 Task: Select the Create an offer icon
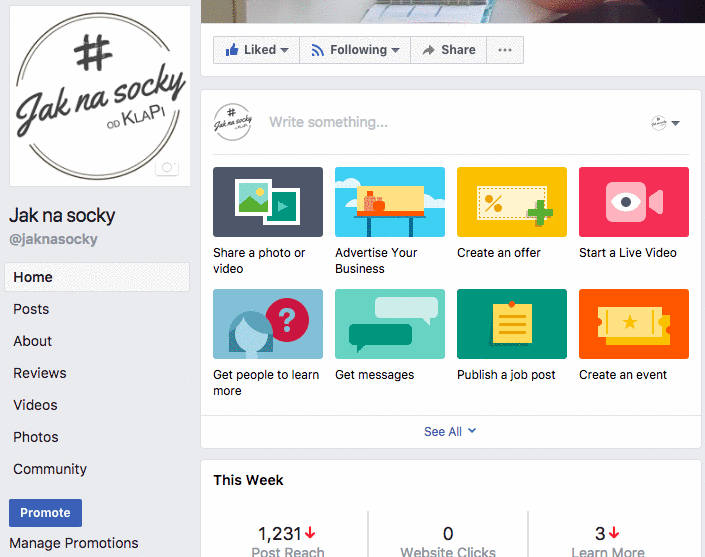(512, 202)
